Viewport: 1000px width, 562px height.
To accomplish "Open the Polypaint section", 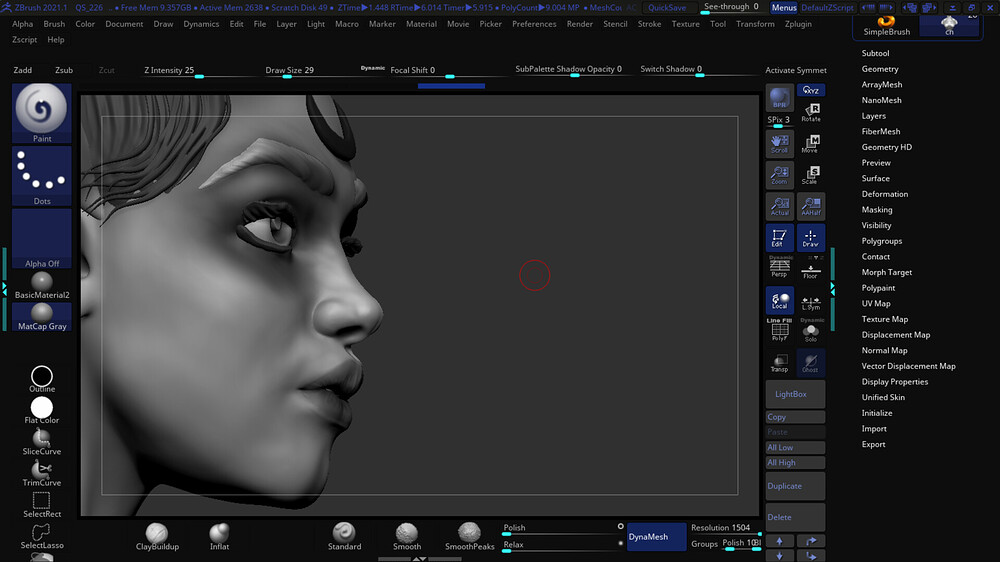I will [879, 288].
